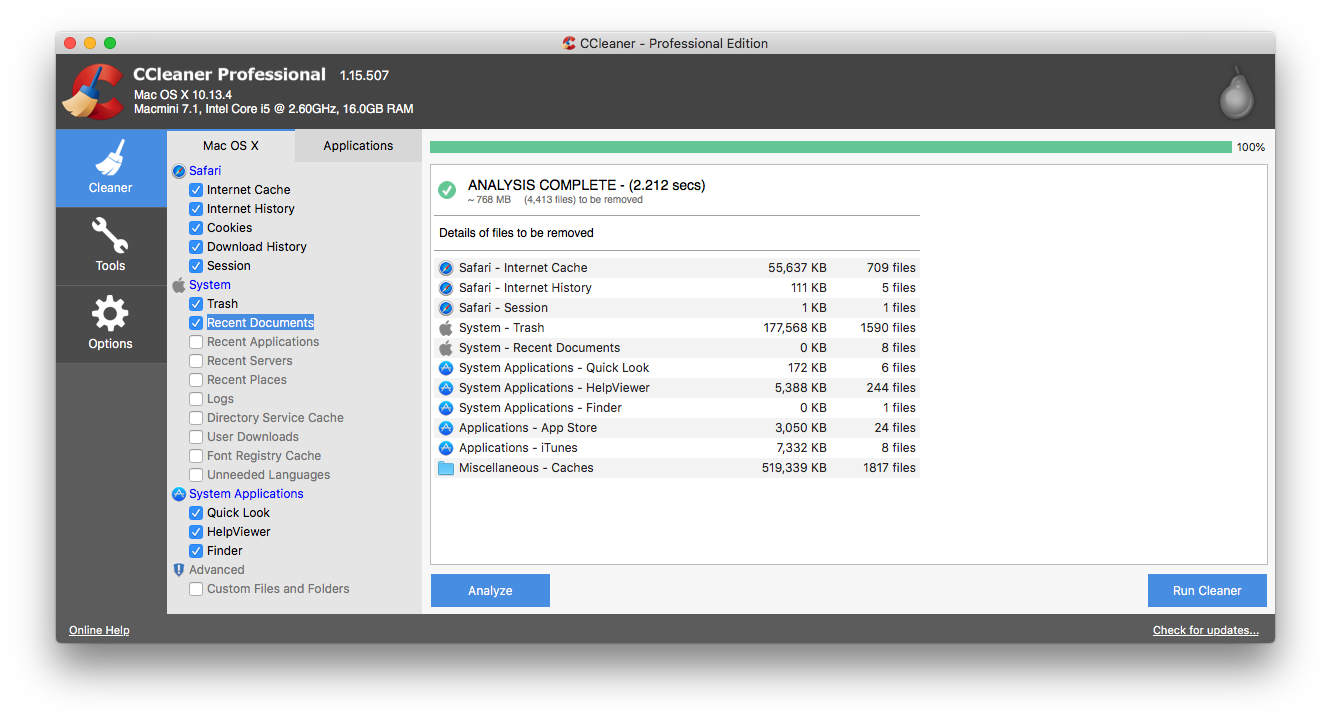Click the green analysis complete checkmark icon

(x=447, y=189)
